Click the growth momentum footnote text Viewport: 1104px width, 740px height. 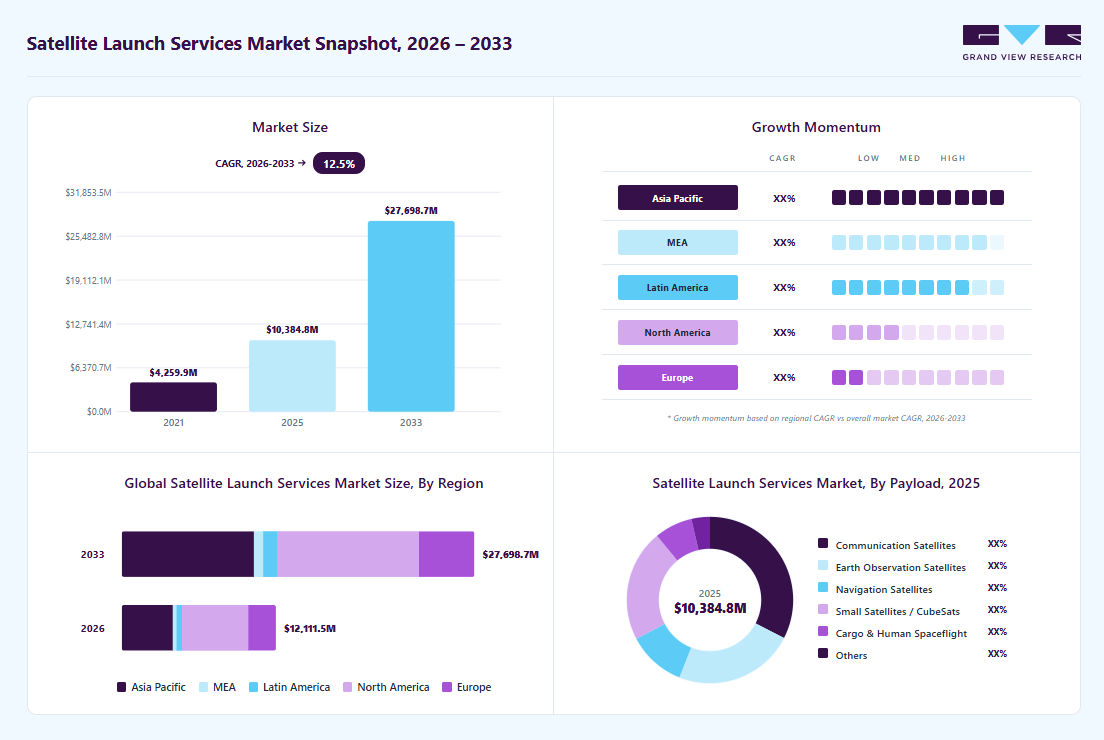[x=816, y=418]
